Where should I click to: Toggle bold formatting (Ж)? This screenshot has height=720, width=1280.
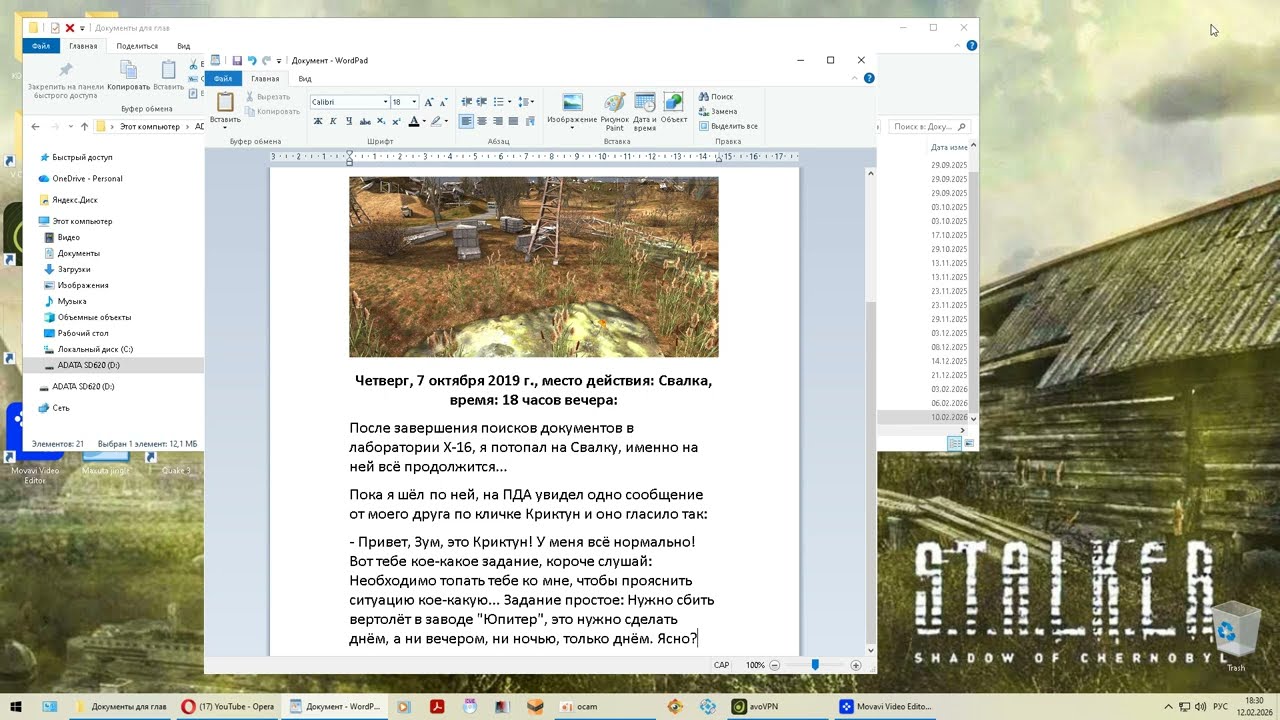318,121
